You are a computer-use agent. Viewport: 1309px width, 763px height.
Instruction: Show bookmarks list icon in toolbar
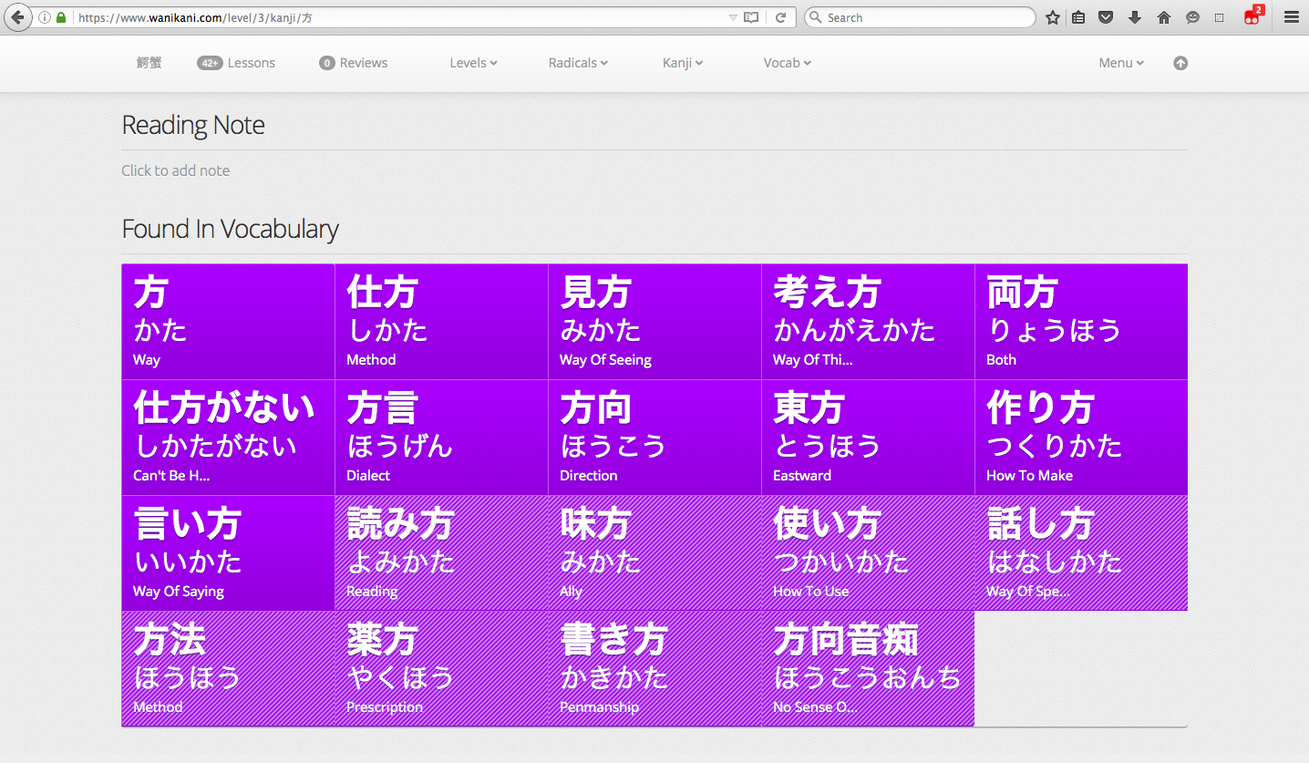(x=1078, y=18)
